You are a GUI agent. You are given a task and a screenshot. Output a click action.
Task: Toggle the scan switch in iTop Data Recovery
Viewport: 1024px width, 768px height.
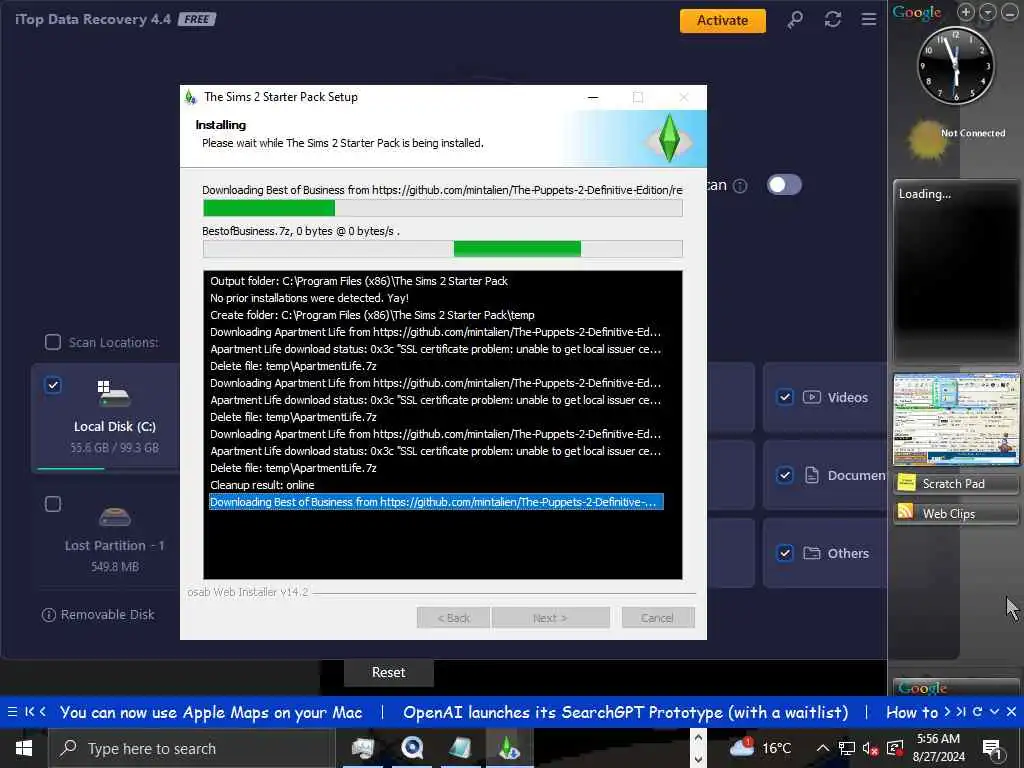click(x=784, y=185)
